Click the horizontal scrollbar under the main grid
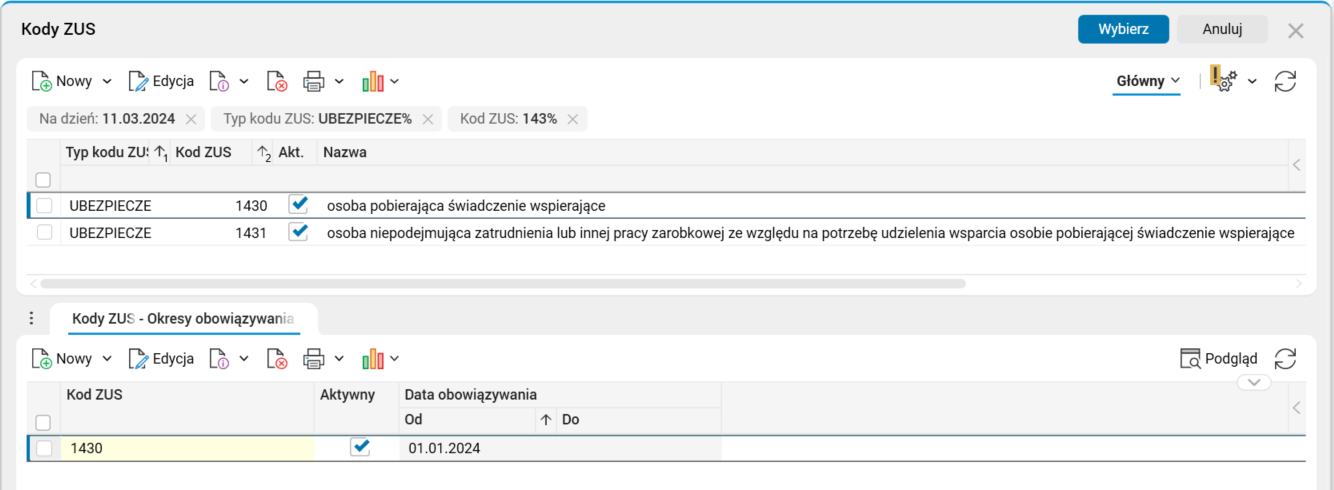Image resolution: width=1334 pixels, height=490 pixels. point(500,284)
